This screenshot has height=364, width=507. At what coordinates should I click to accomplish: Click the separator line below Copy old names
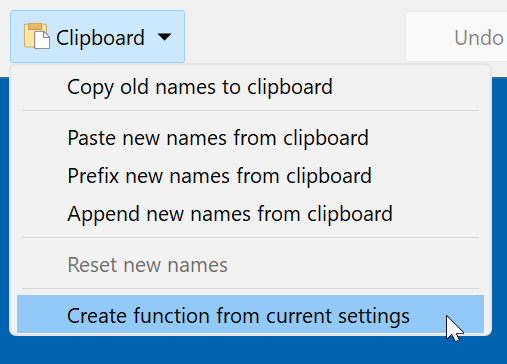pos(250,110)
